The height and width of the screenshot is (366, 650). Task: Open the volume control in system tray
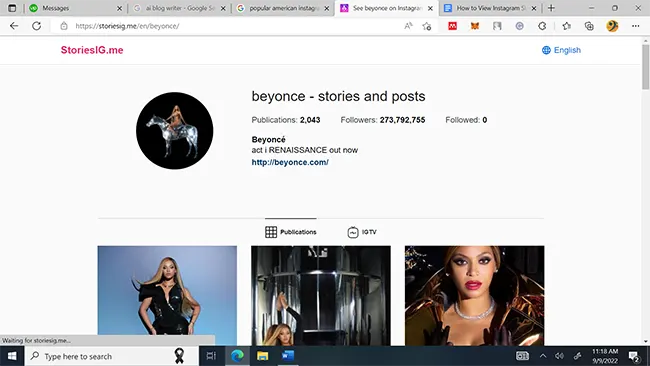[x=559, y=356]
